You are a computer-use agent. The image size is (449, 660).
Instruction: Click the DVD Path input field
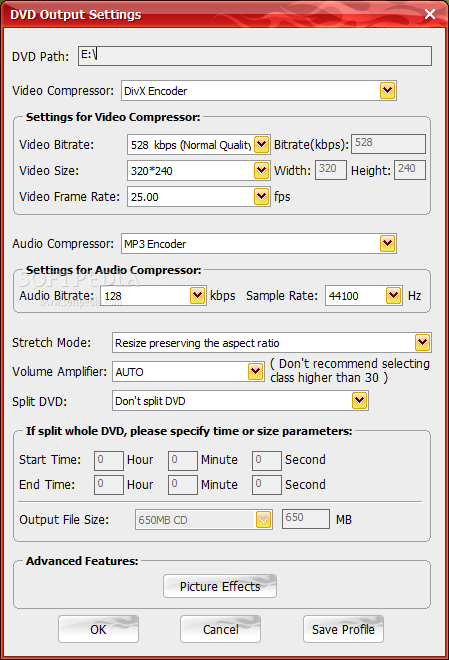pyautogui.click(x=255, y=56)
